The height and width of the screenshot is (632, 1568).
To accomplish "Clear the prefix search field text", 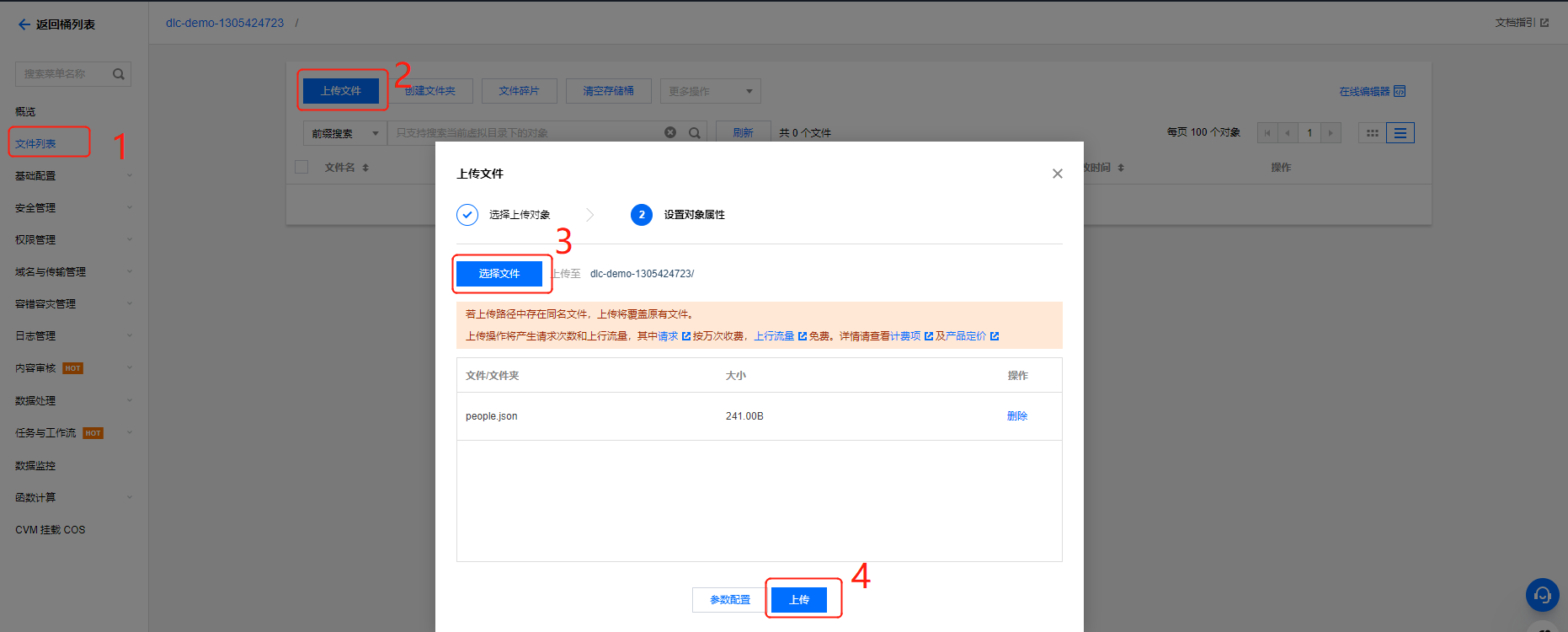I will coord(670,132).
